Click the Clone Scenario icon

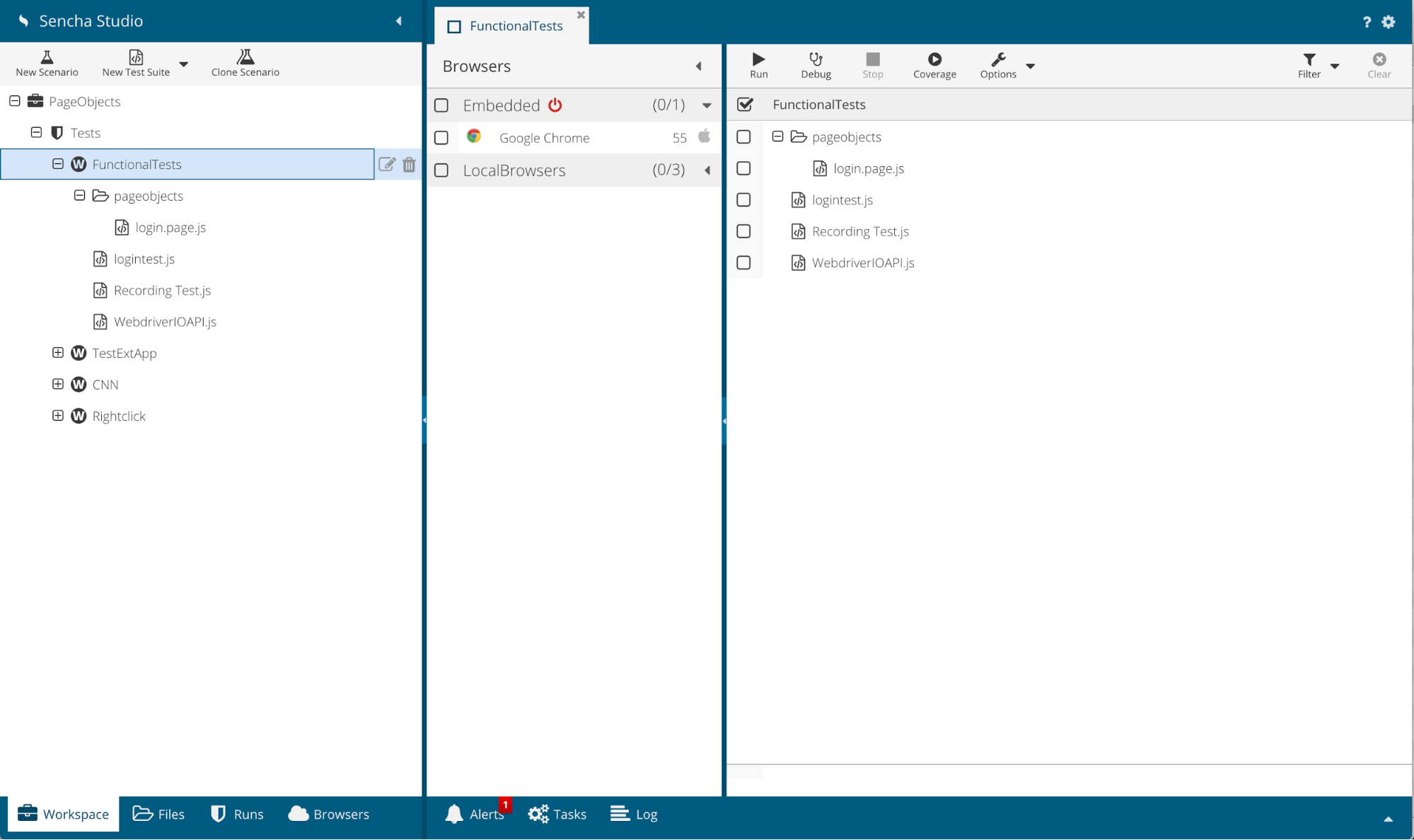(245, 57)
